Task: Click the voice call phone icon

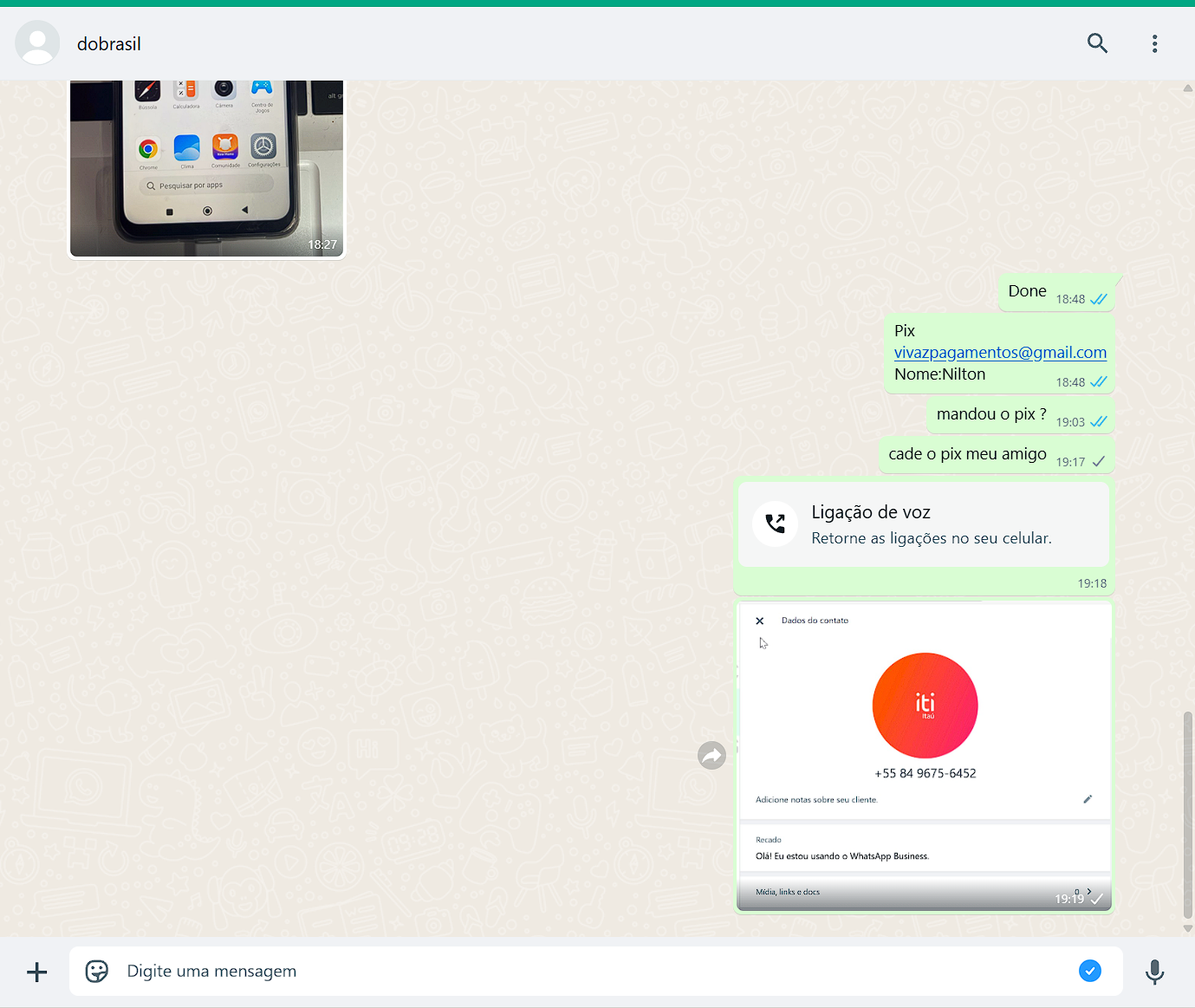Action: coord(775,524)
